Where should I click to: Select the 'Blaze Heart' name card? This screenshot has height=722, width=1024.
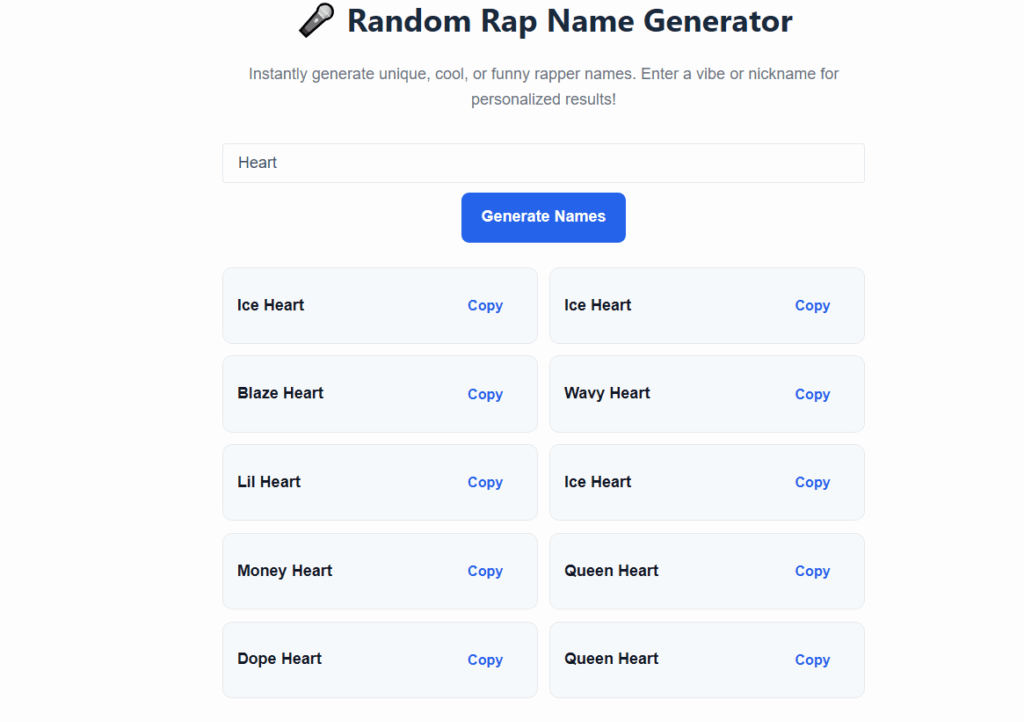tap(380, 394)
